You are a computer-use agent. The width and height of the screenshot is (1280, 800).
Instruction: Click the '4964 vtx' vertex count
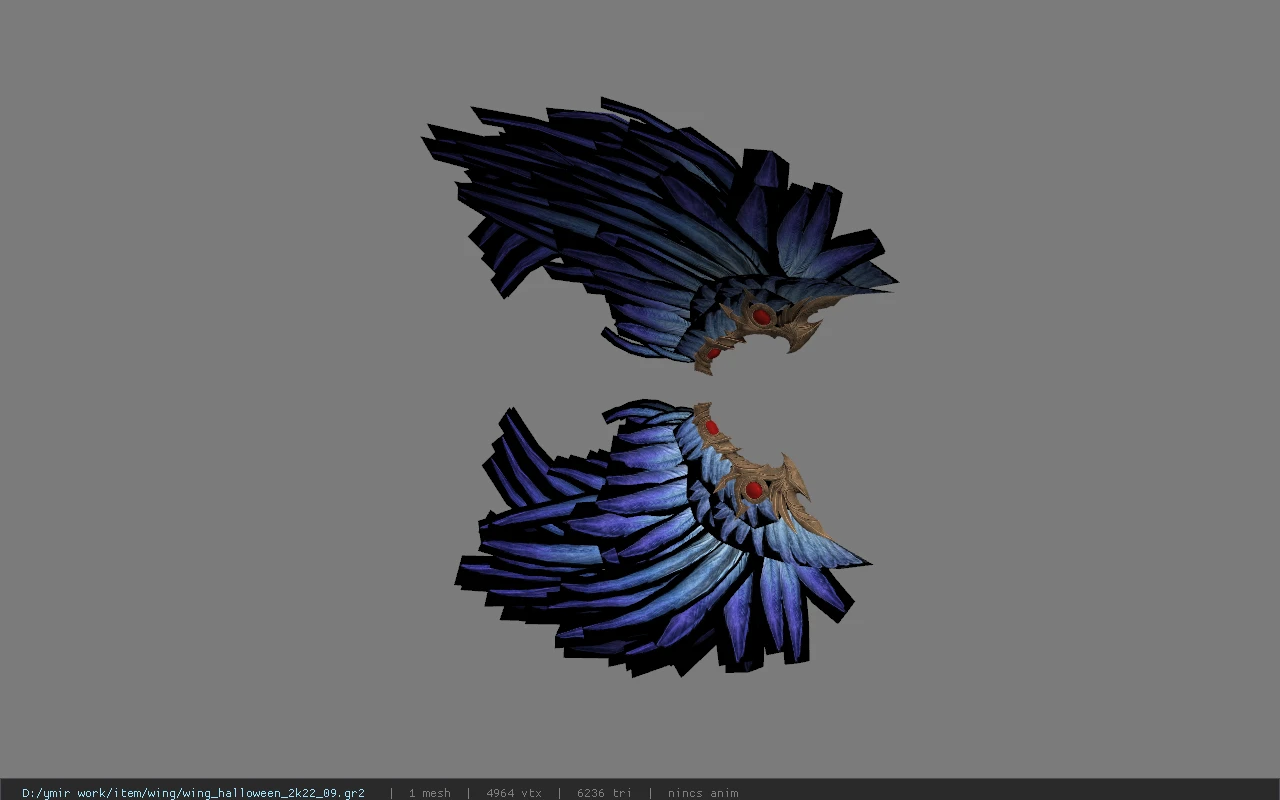[x=514, y=793]
